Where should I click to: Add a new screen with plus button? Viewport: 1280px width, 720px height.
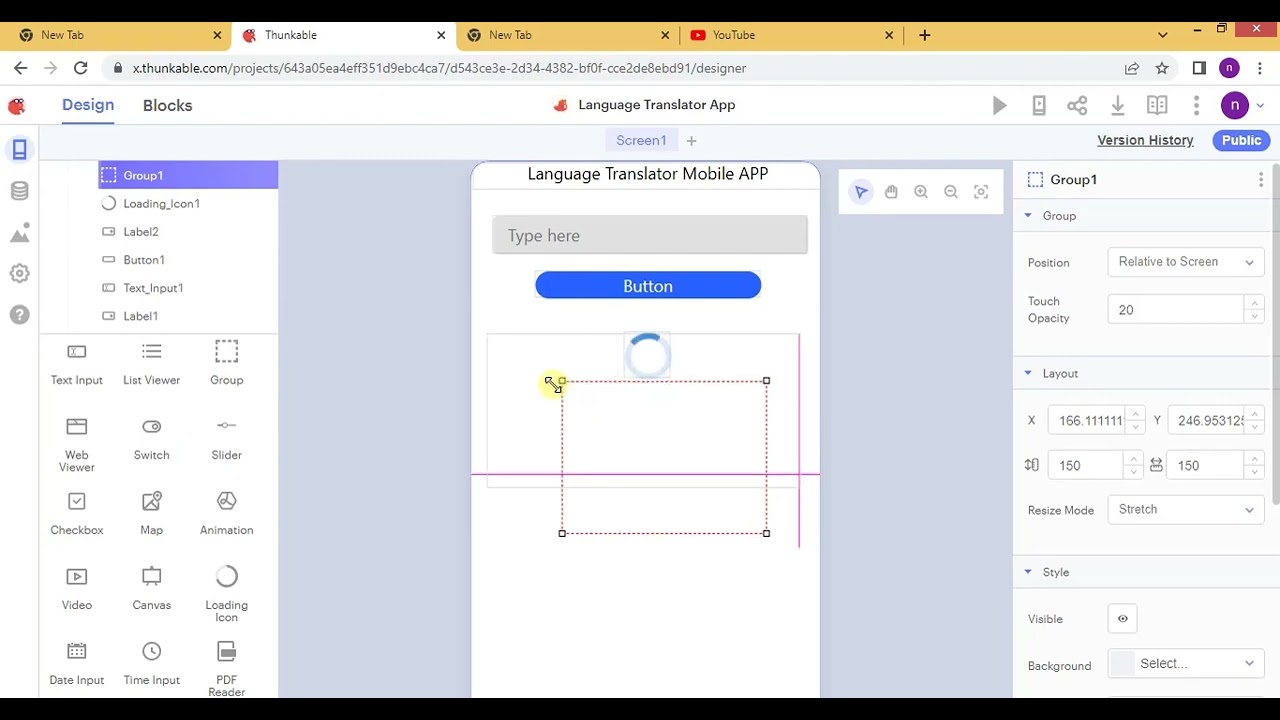click(x=691, y=141)
